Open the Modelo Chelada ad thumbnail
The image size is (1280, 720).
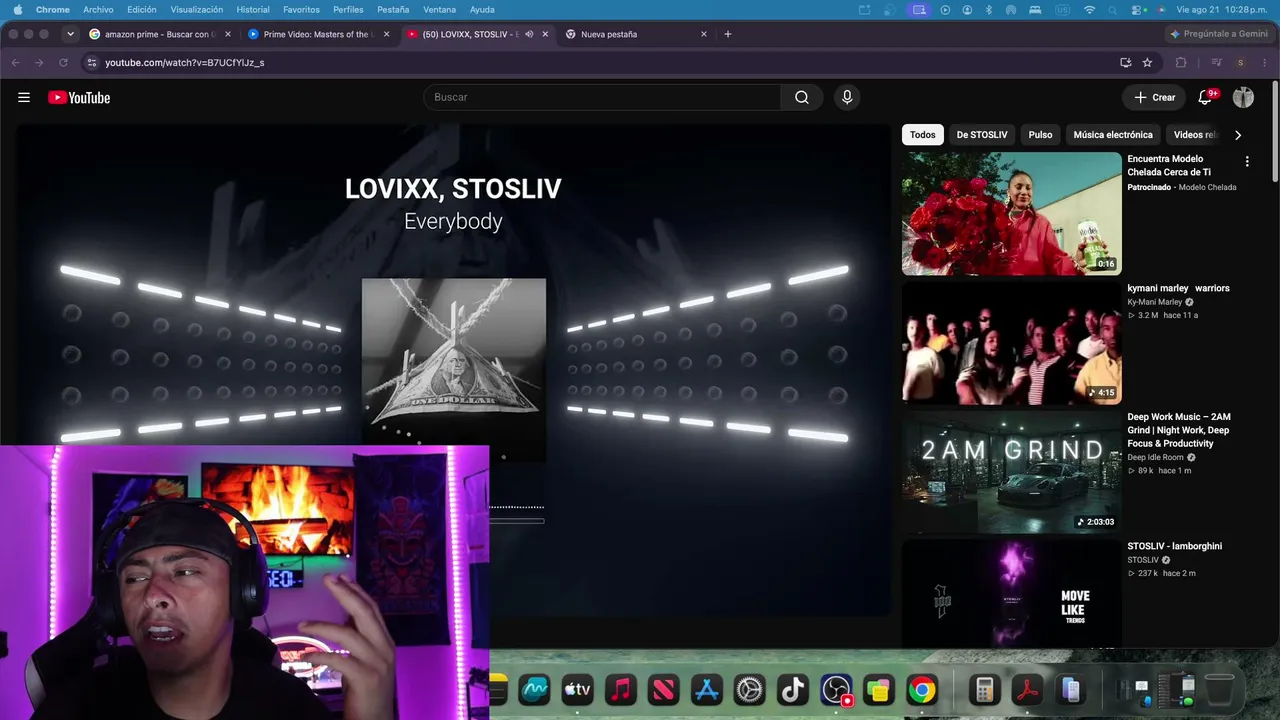pyautogui.click(x=1012, y=214)
